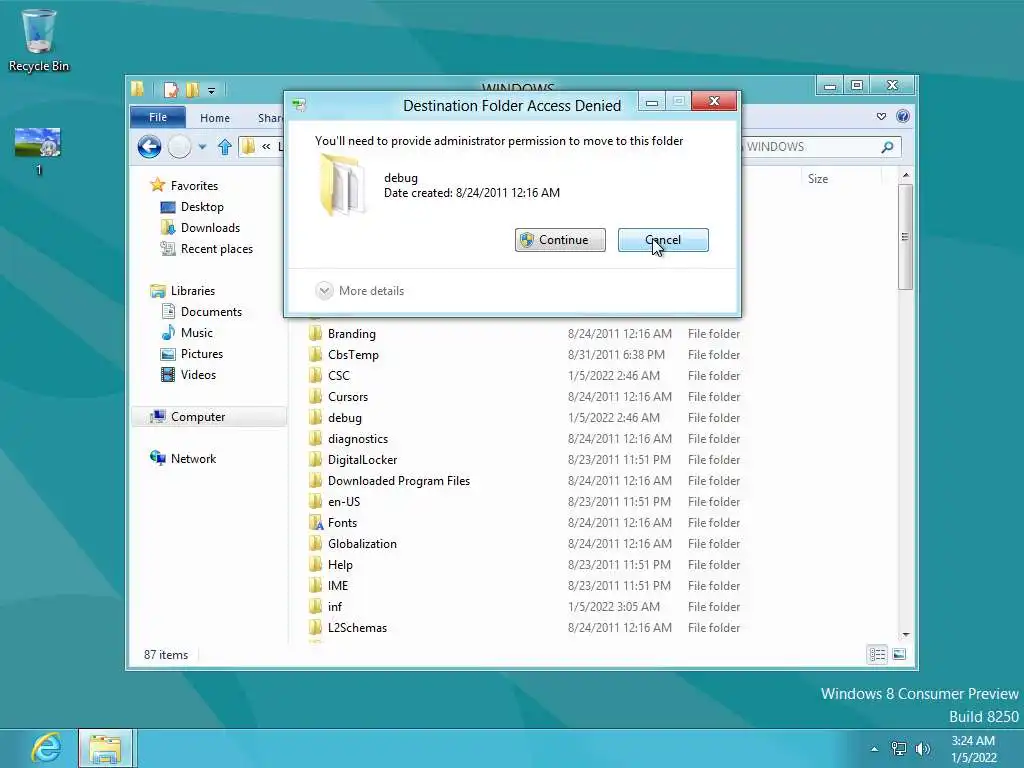
Task: Select the IME folder
Action: tap(338, 586)
